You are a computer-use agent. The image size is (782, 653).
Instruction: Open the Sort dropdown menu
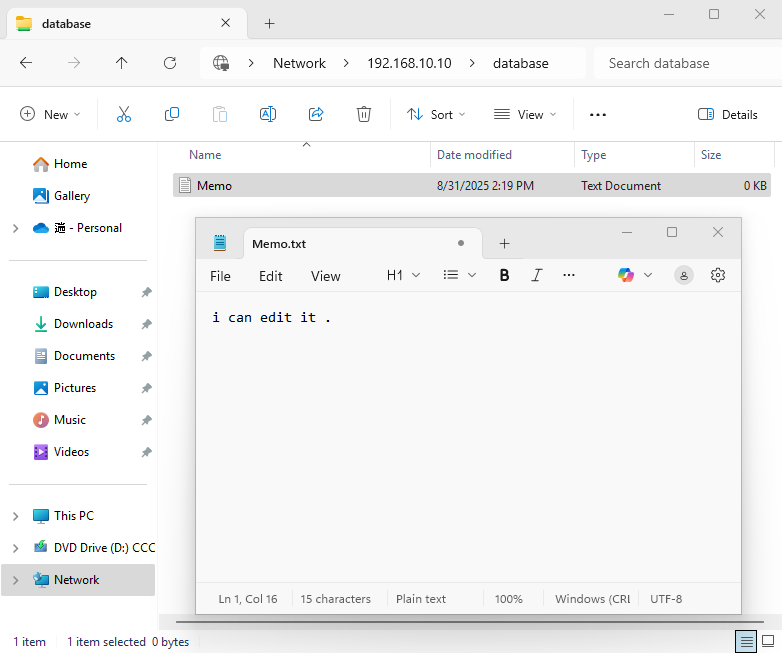pyautogui.click(x=436, y=115)
